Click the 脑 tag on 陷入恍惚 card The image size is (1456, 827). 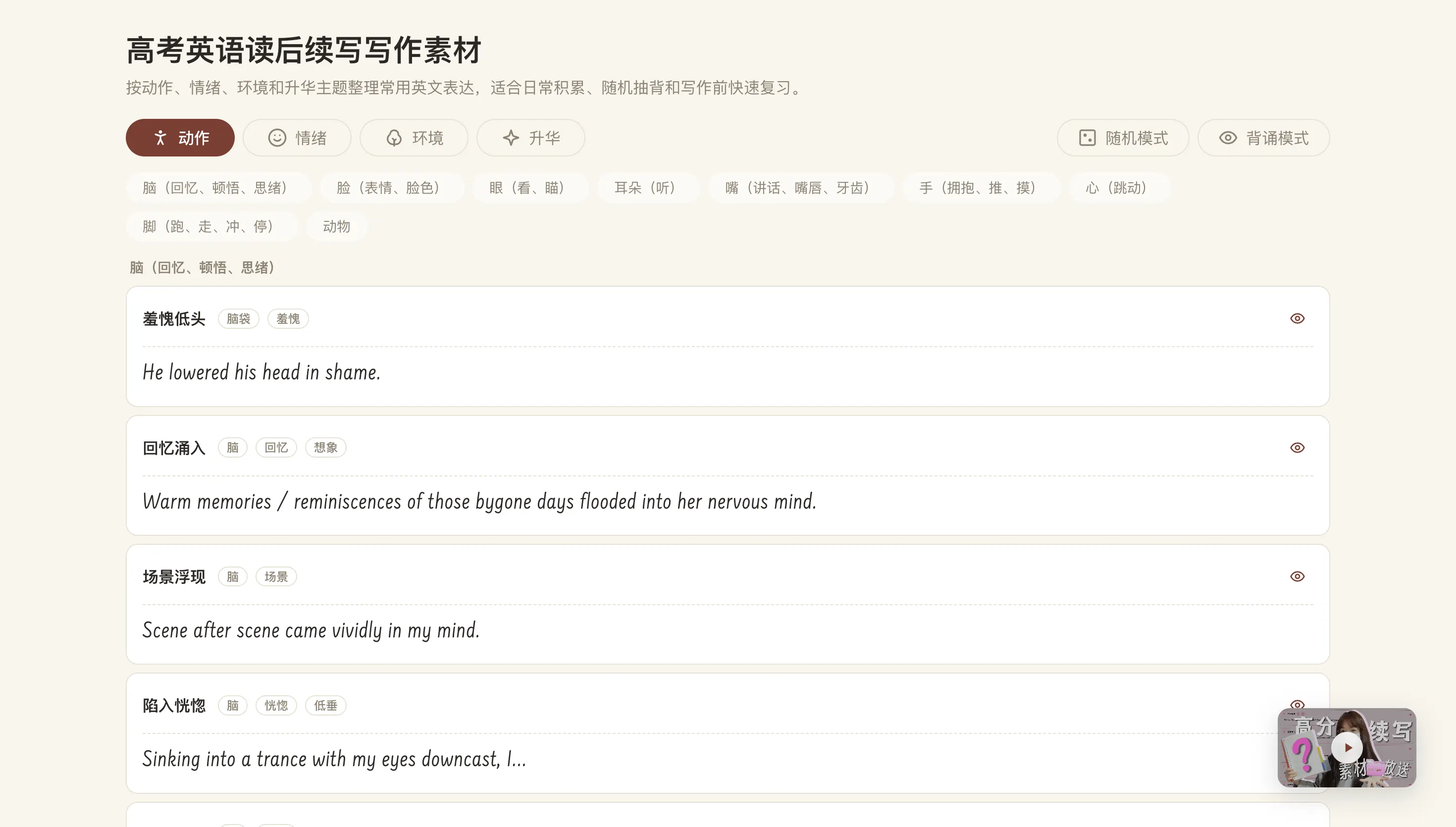pyautogui.click(x=233, y=706)
